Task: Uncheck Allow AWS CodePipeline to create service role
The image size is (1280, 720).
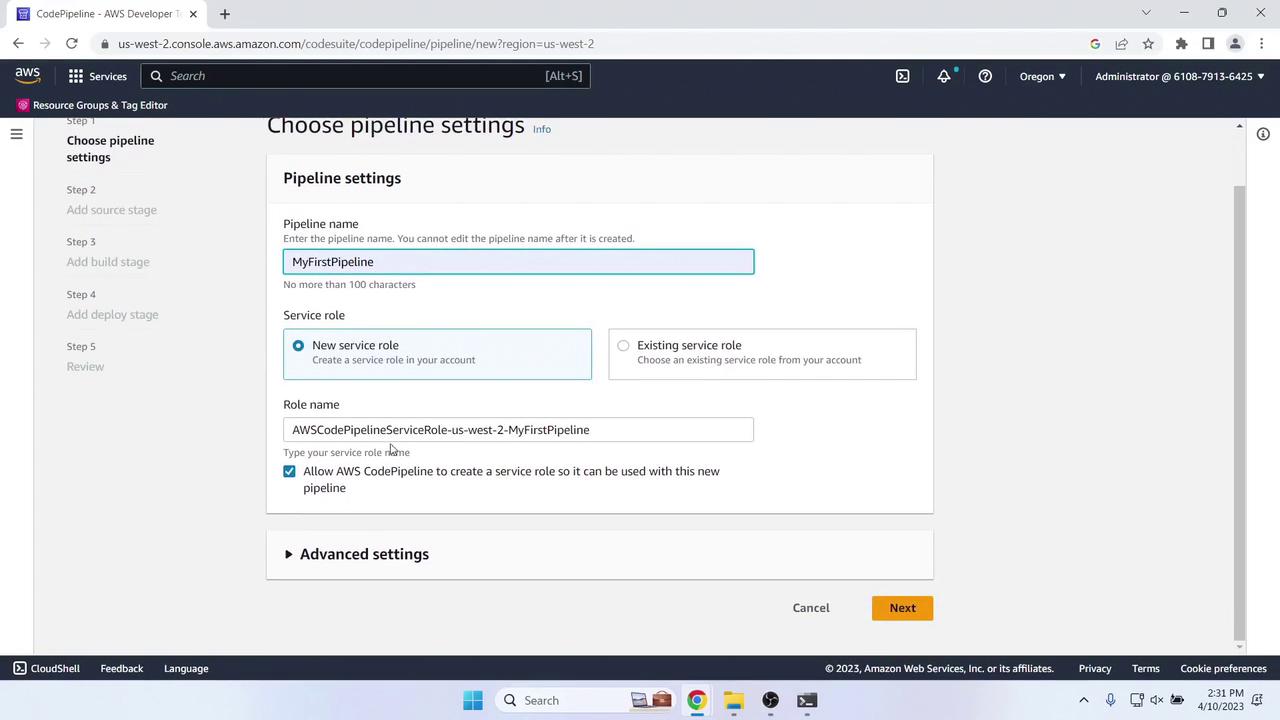Action: [289, 471]
